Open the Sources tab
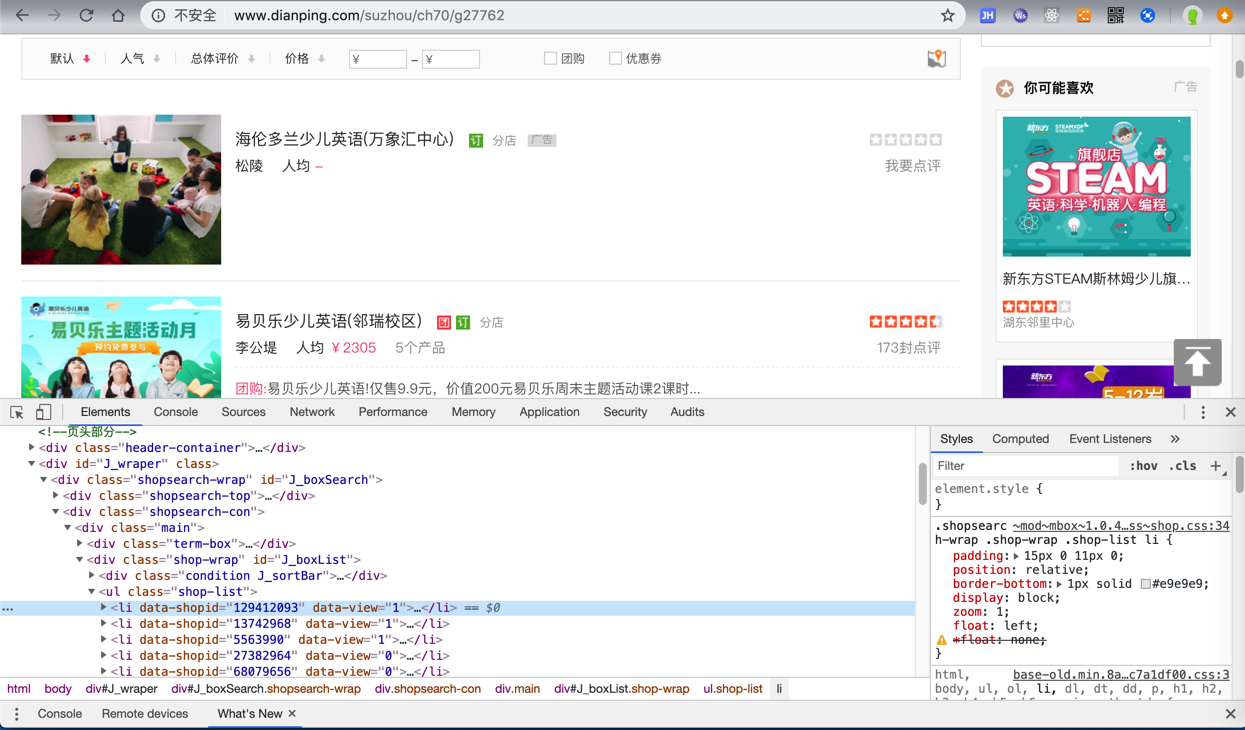 (243, 412)
